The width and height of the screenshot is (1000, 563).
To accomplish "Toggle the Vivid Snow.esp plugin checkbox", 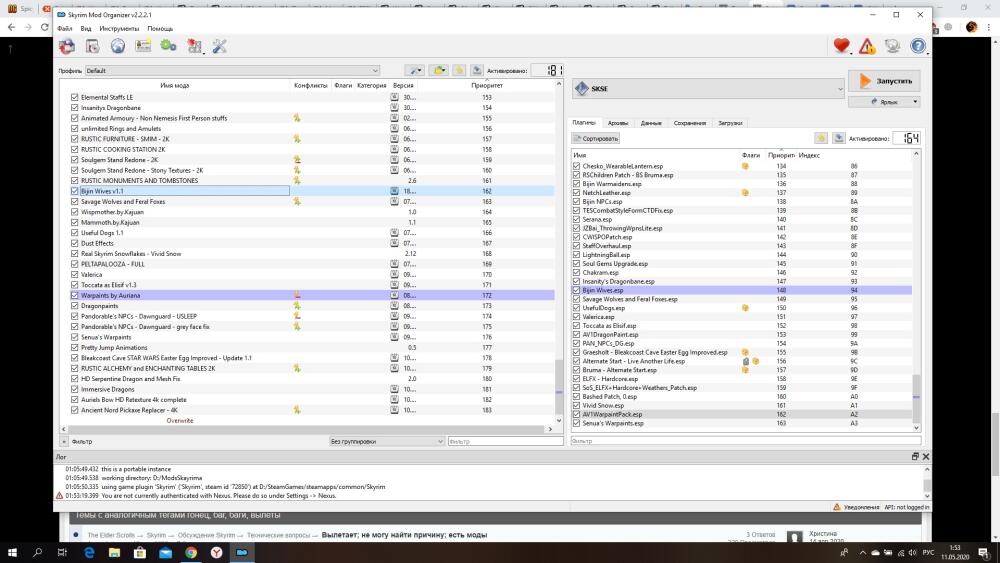I will 577,405.
